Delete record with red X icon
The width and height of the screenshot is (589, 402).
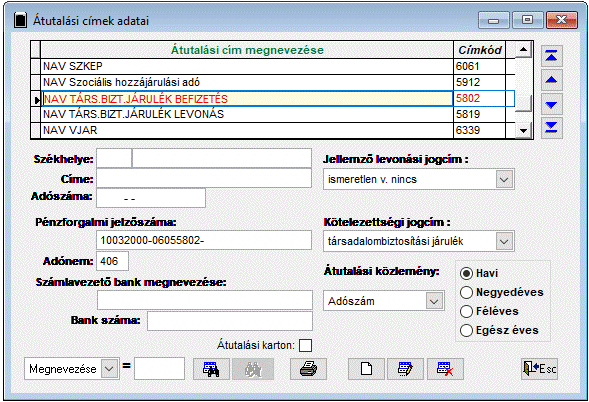pyautogui.click(x=446, y=369)
